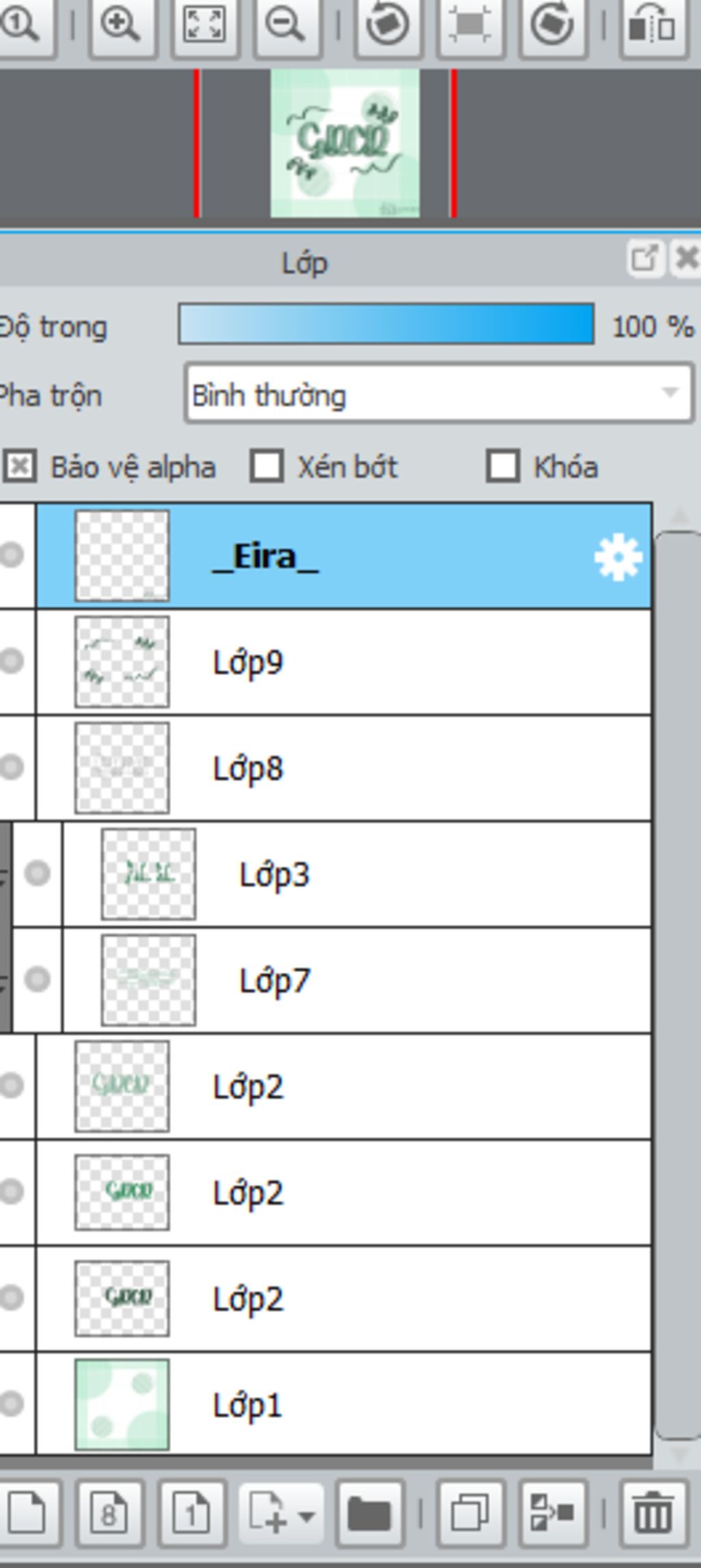
Task: Open the Pha trộn blend mode dropdown
Action: pos(439,393)
